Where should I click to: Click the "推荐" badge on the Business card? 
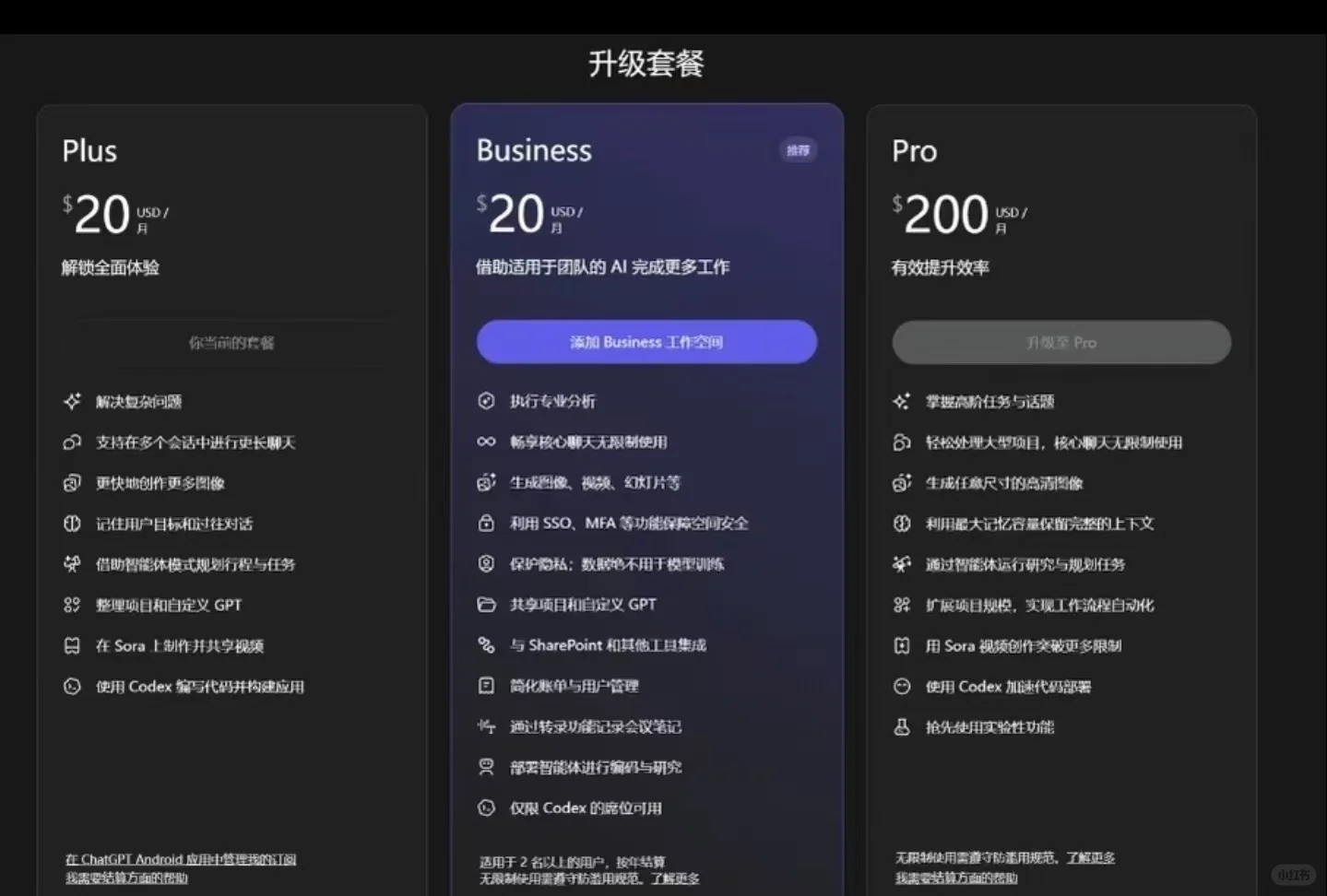click(x=799, y=150)
